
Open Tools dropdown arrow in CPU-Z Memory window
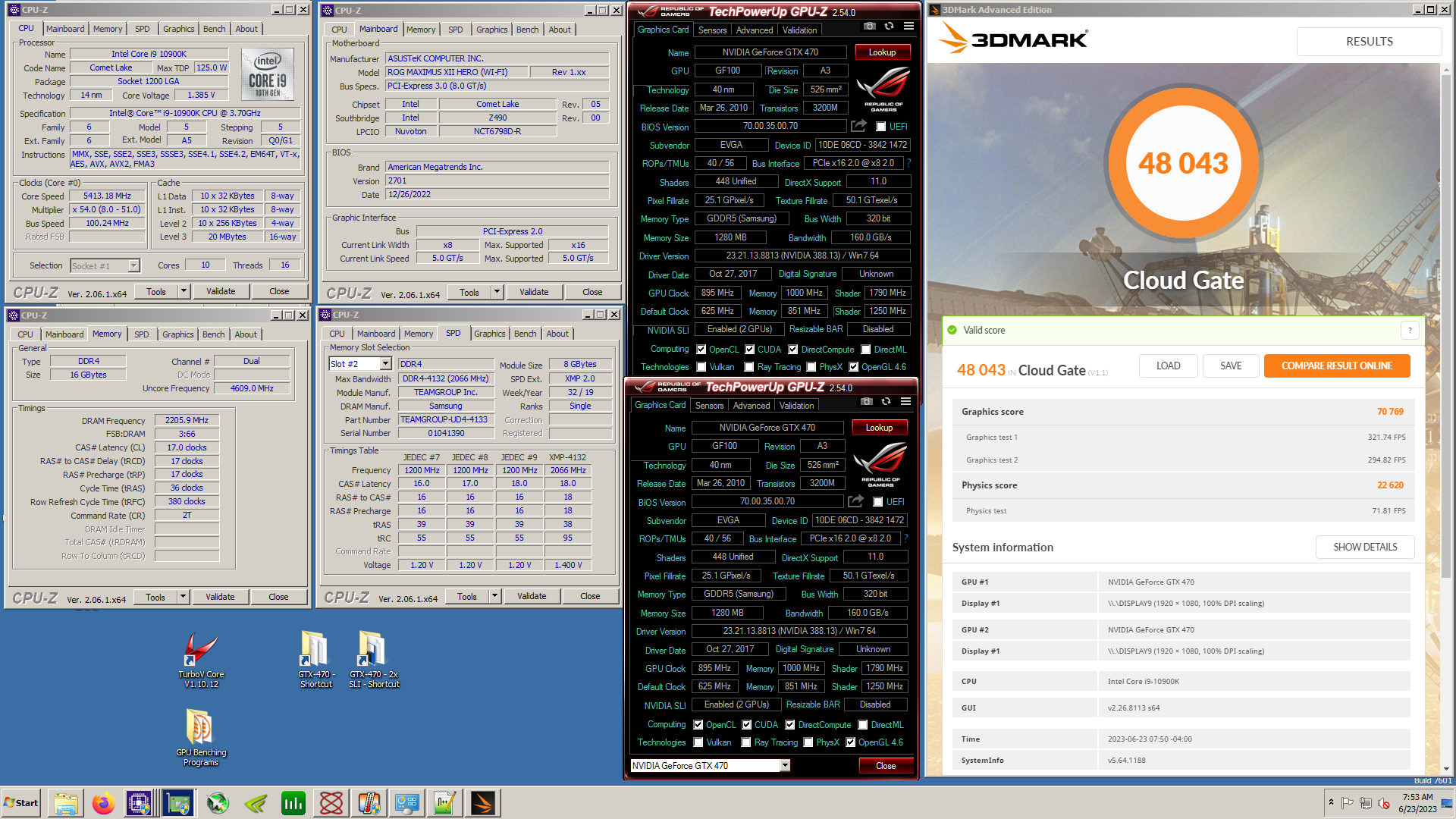pos(183,597)
